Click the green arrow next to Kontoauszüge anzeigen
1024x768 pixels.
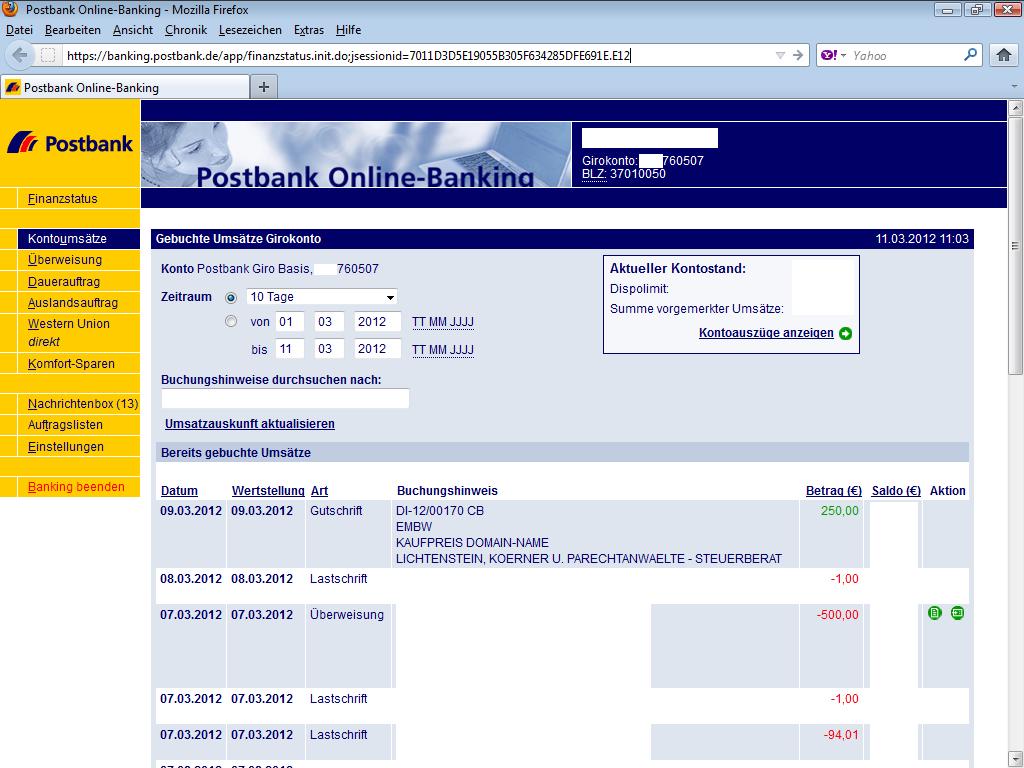tap(845, 333)
